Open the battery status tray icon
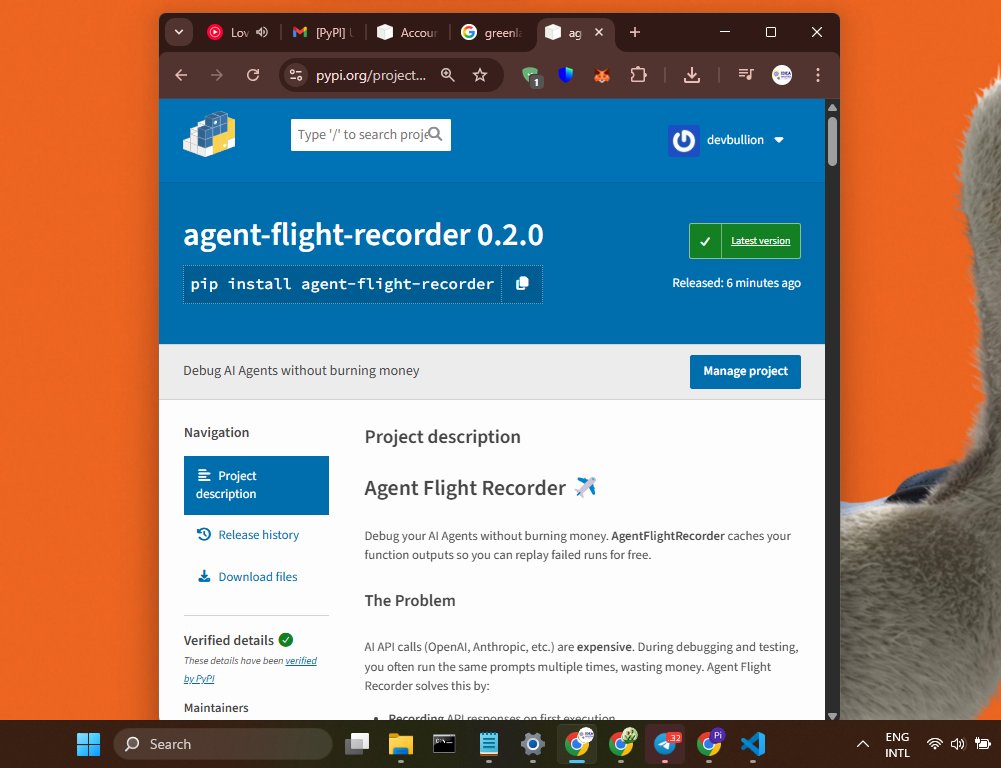 tap(982, 744)
